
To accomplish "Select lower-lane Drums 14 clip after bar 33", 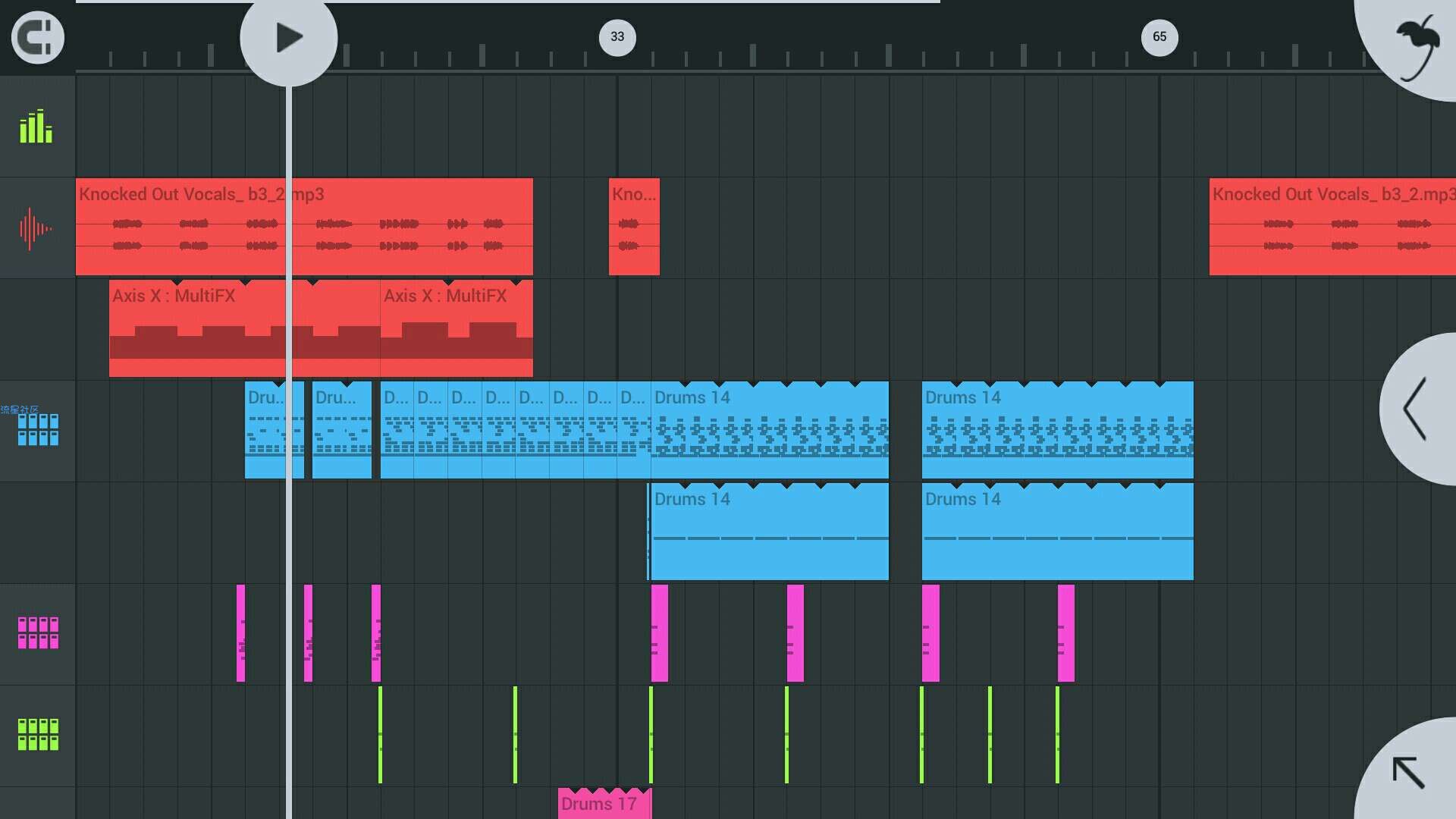I will (768, 532).
